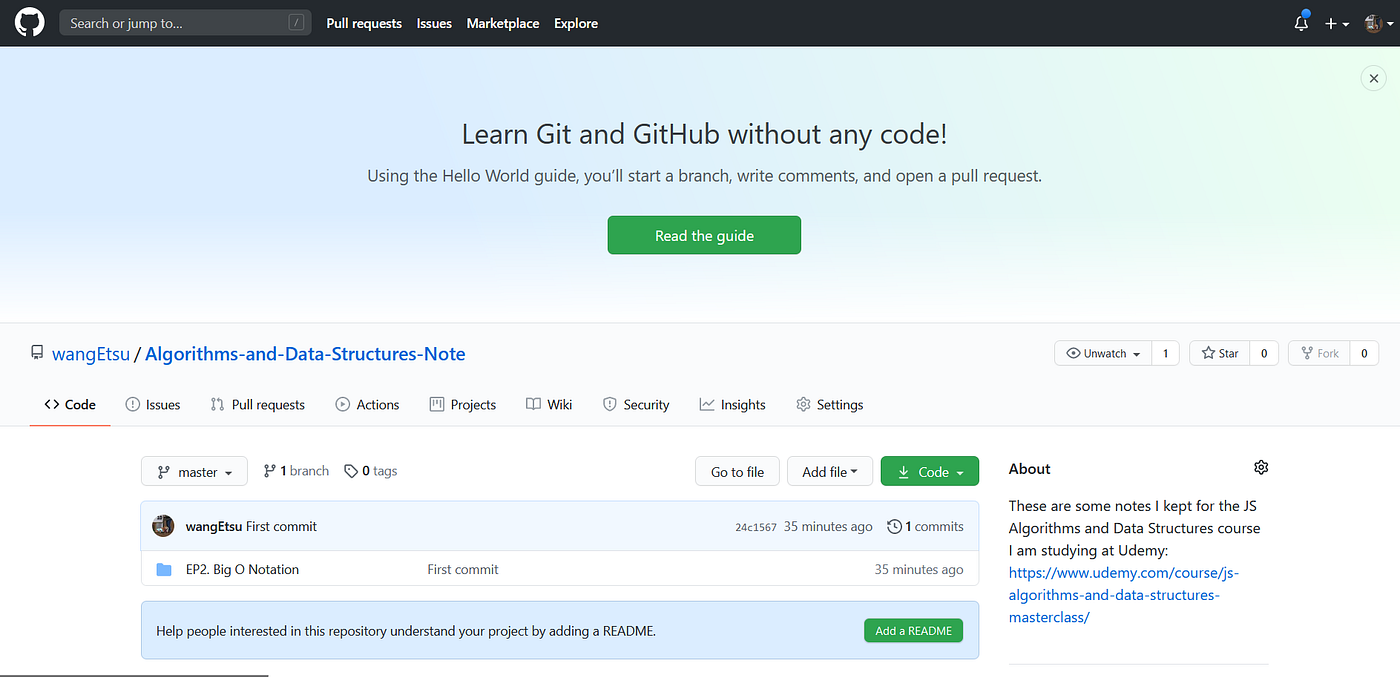Open the EP2. Big O Notation folder
This screenshot has height=677, width=1400.
[242, 569]
